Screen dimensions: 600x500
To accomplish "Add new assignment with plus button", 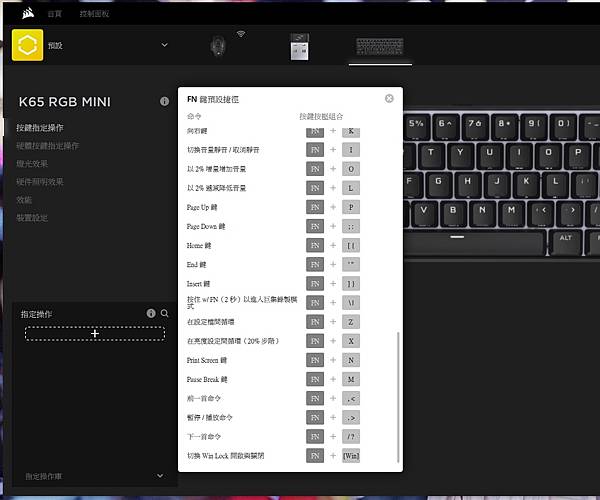I will point(95,334).
